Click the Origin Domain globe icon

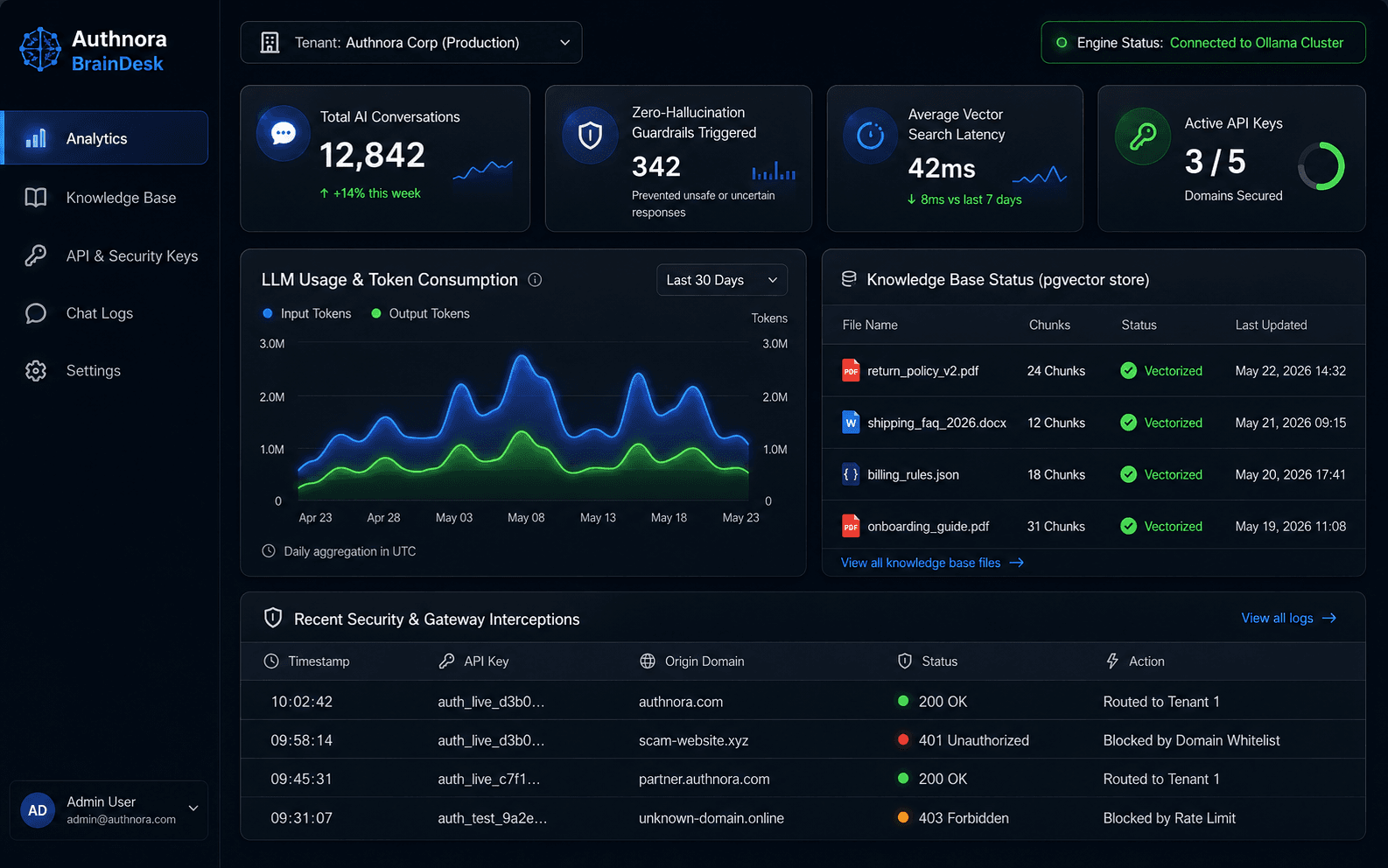coord(648,661)
